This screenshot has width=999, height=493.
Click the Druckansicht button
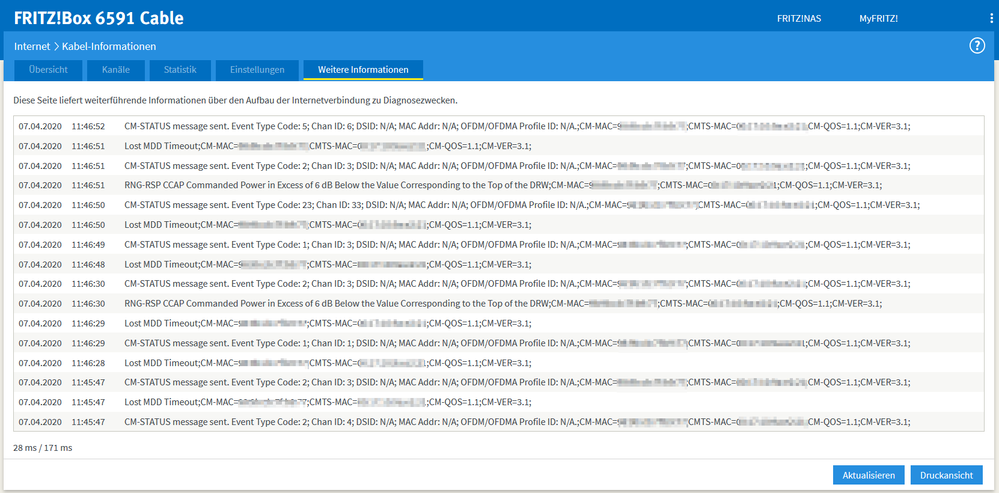tap(947, 475)
